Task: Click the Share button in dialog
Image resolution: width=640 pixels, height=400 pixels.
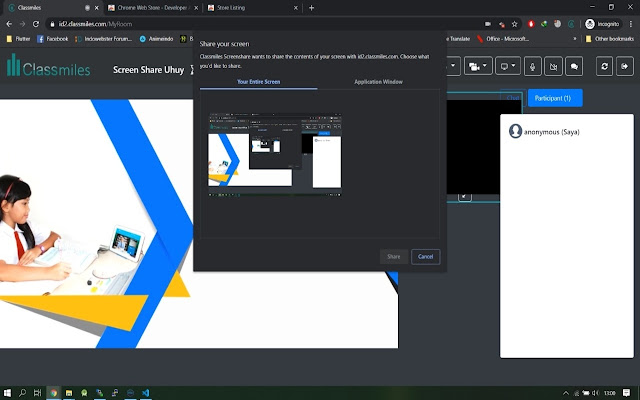Action: point(393,256)
